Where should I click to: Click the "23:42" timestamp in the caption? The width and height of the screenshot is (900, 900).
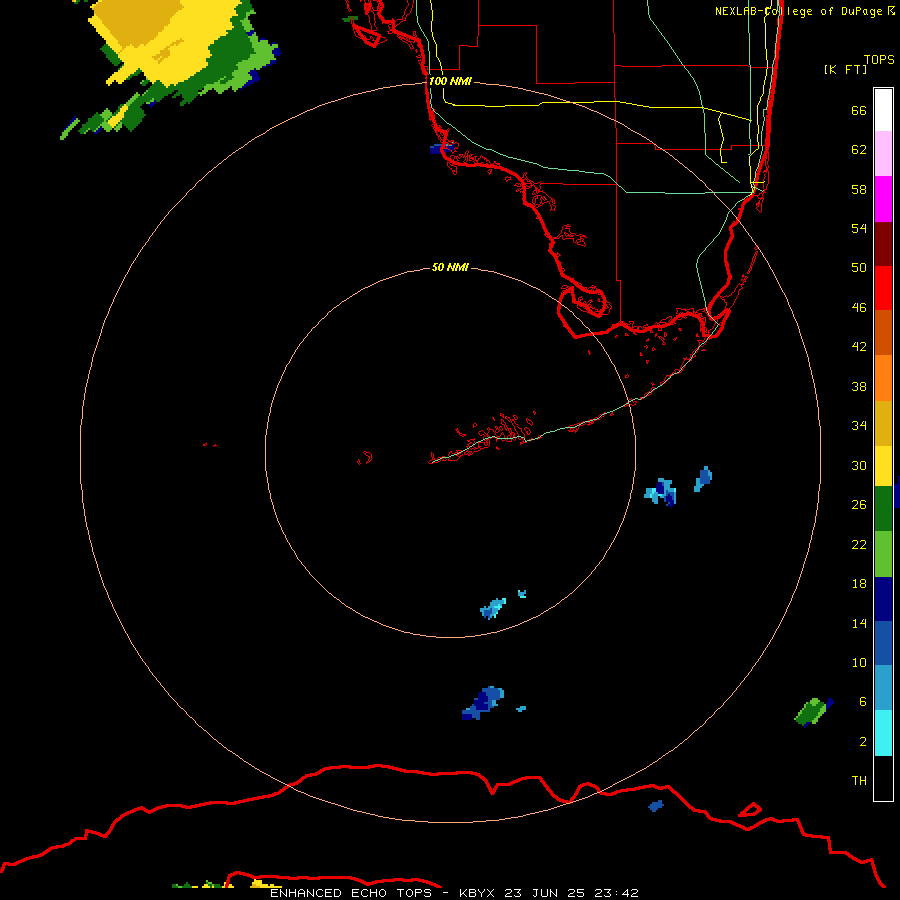pyautogui.click(x=616, y=893)
